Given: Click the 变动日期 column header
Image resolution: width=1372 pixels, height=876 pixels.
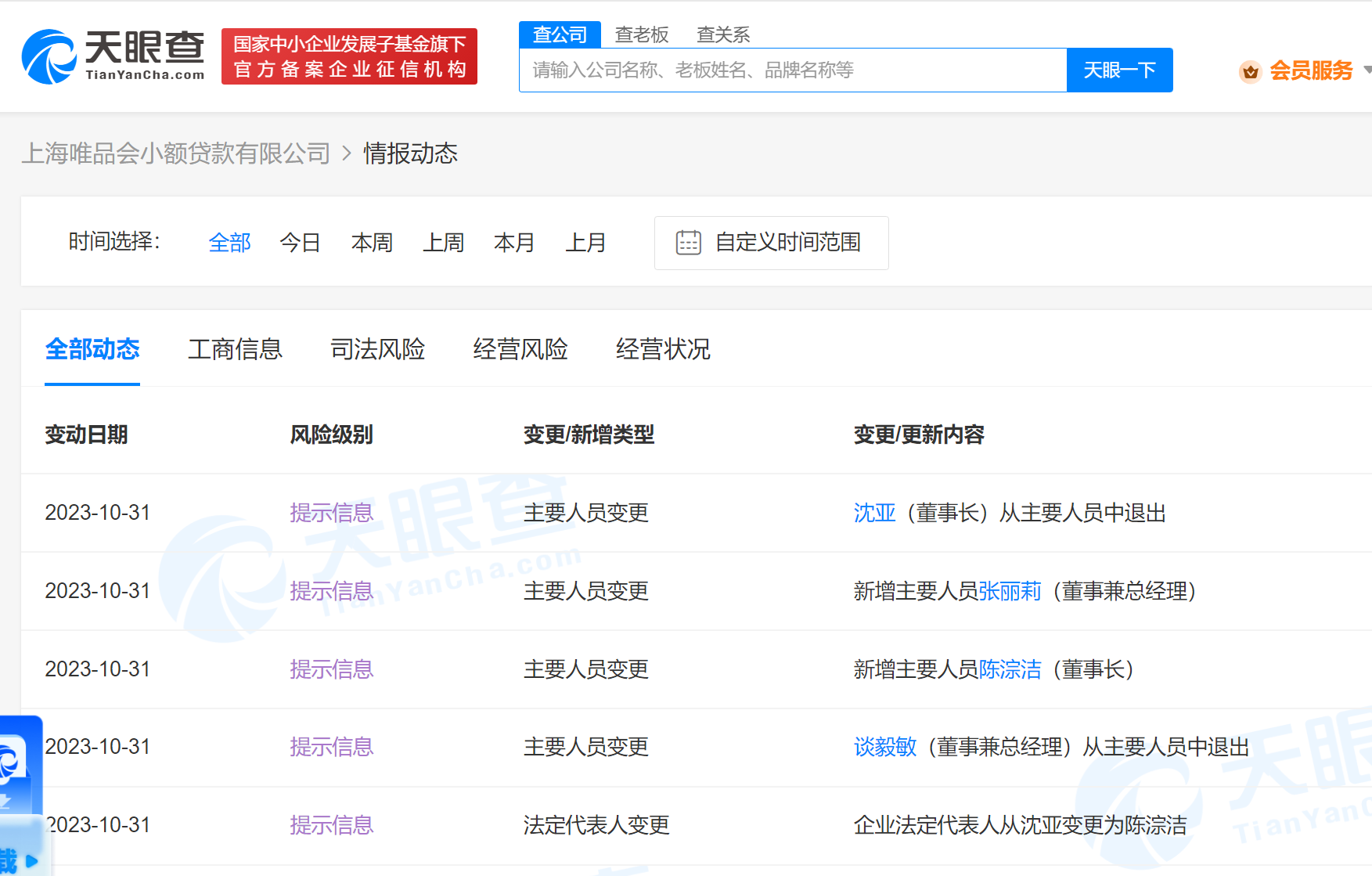Looking at the screenshot, I should pyautogui.click(x=86, y=434).
